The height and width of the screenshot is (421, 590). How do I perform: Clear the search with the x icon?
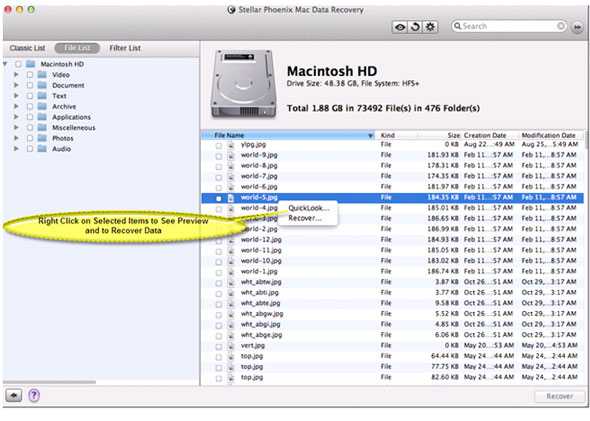[x=561, y=26]
